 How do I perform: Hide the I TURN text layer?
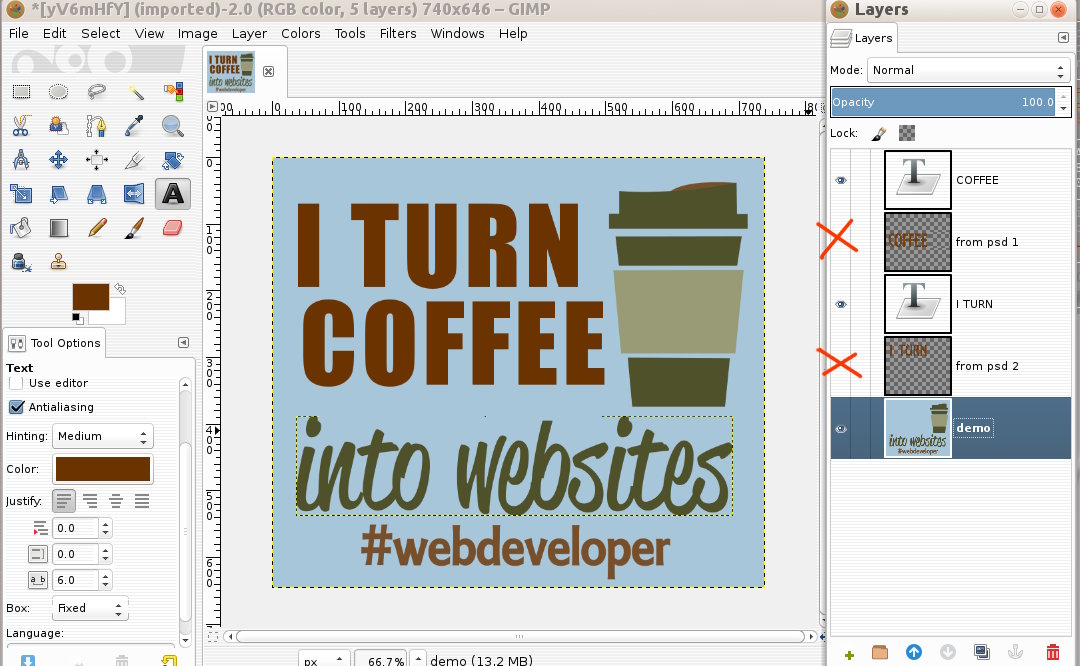coord(841,304)
